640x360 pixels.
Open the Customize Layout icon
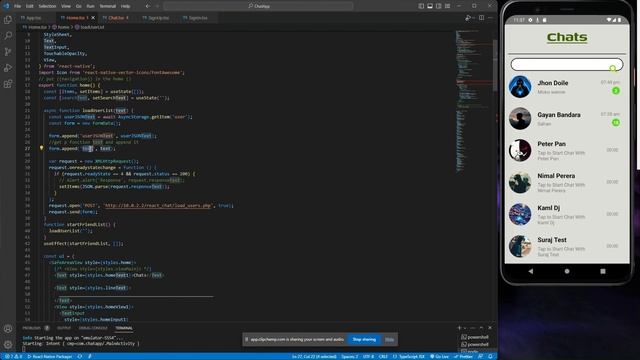[448, 6]
